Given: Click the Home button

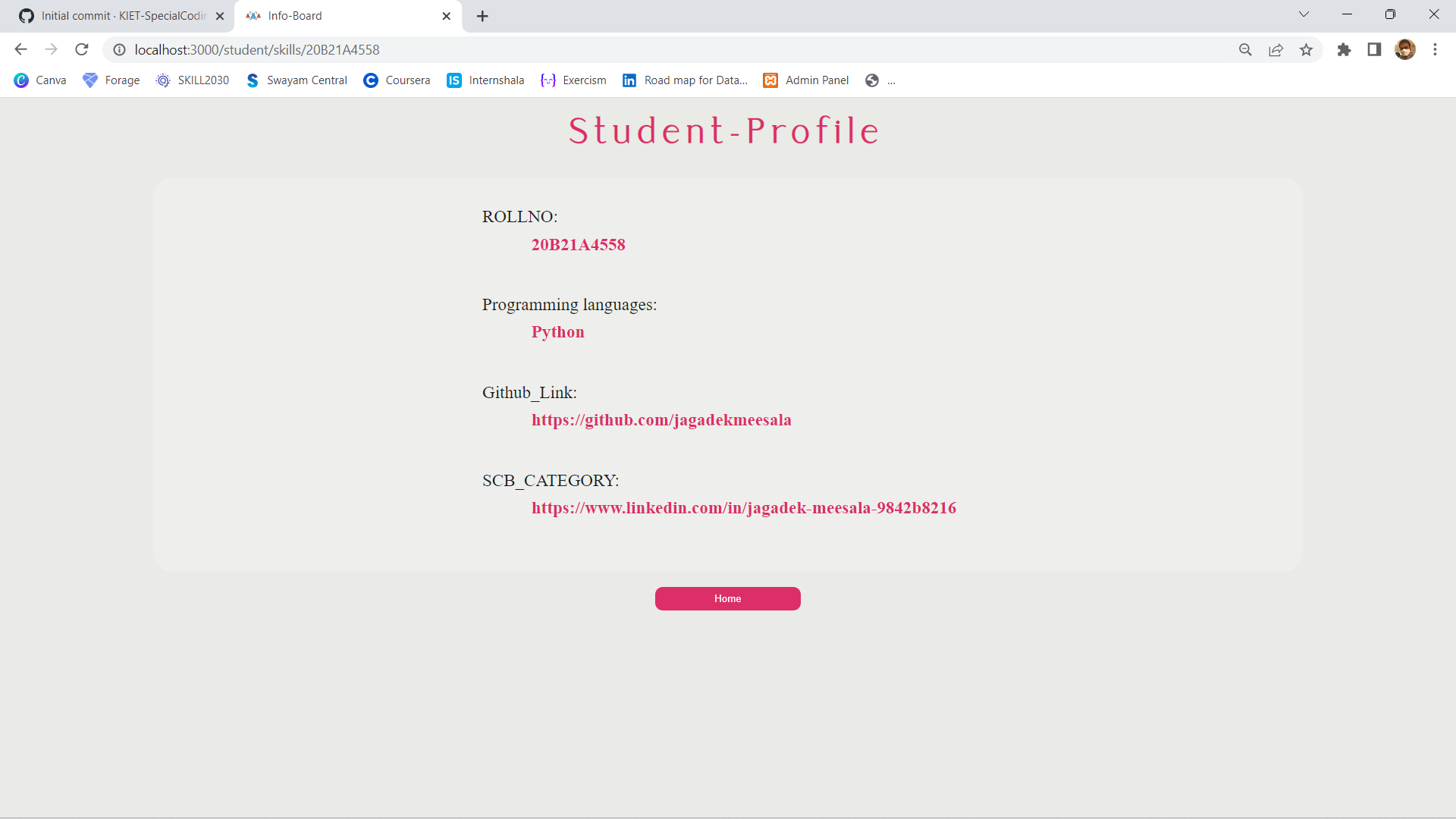Looking at the screenshot, I should pyautogui.click(x=727, y=598).
